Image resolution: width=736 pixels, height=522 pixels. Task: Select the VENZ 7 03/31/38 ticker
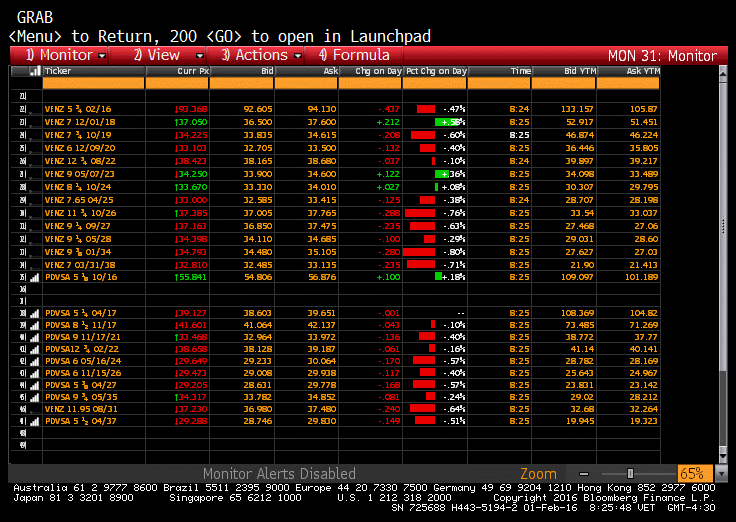(80, 265)
